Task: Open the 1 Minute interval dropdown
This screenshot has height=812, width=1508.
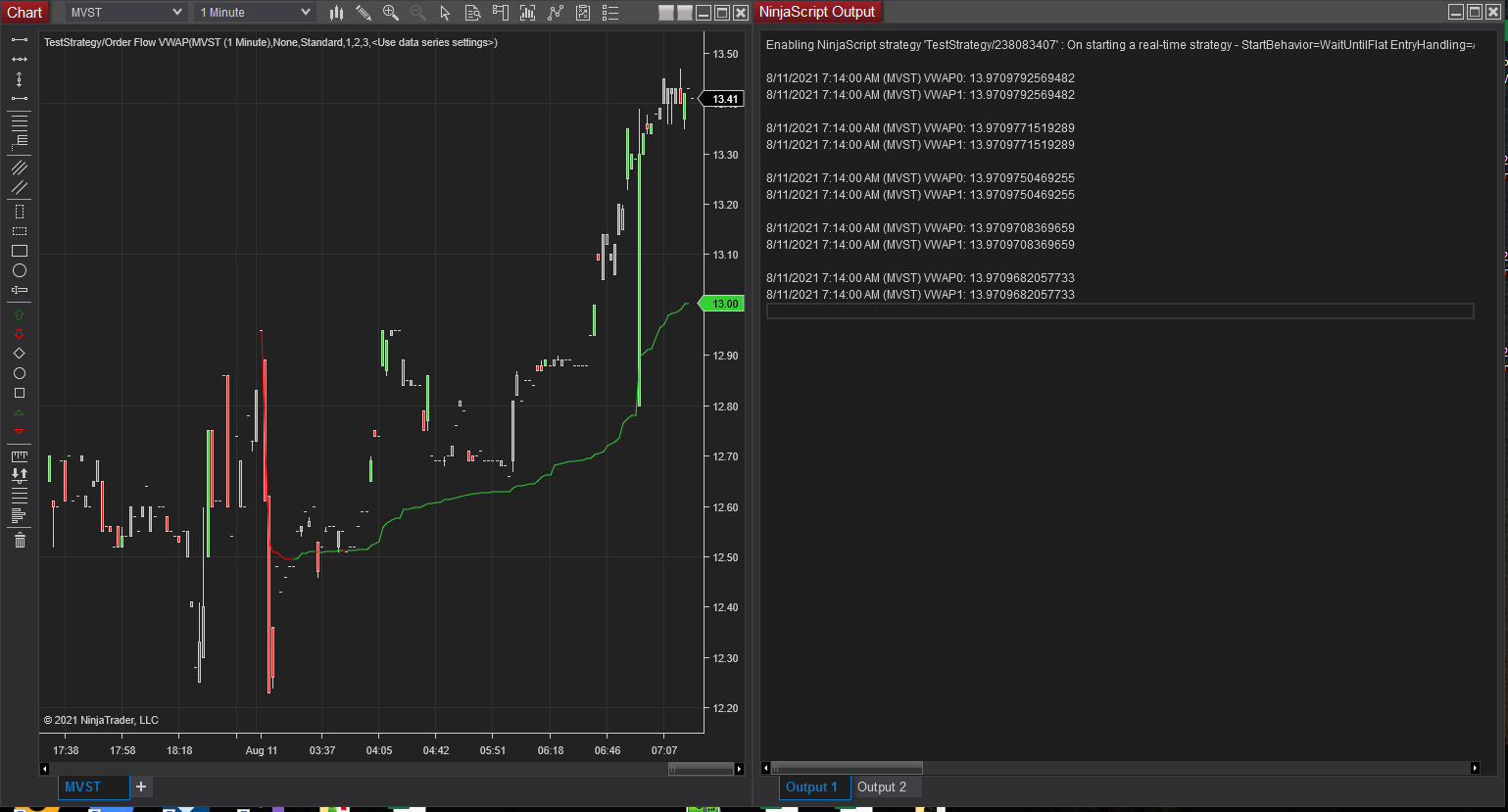Action: click(x=255, y=13)
